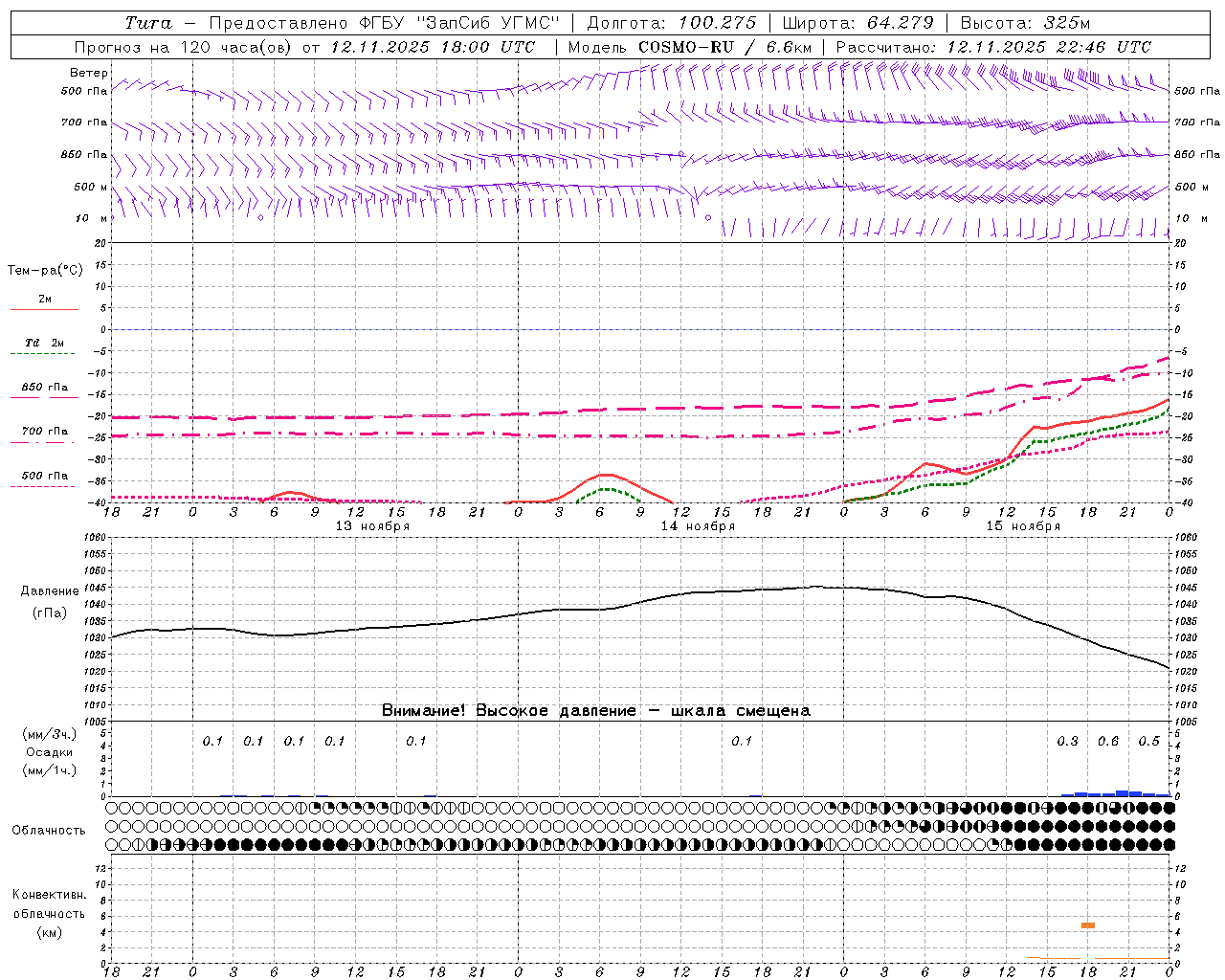This screenshot has width=1225, height=980.
Task: Click the precipitation value 0.5
Action: (x=1148, y=742)
